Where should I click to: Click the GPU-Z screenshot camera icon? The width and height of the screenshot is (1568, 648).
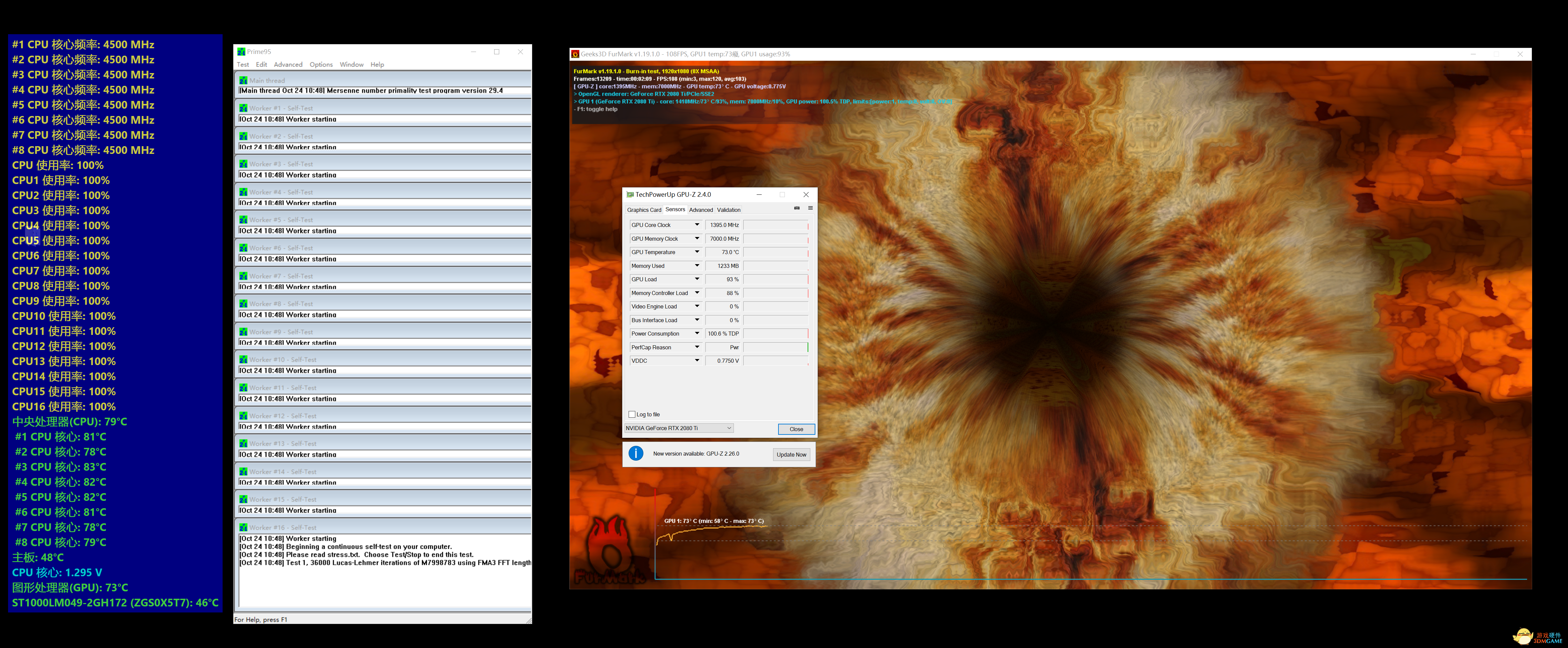pos(797,208)
